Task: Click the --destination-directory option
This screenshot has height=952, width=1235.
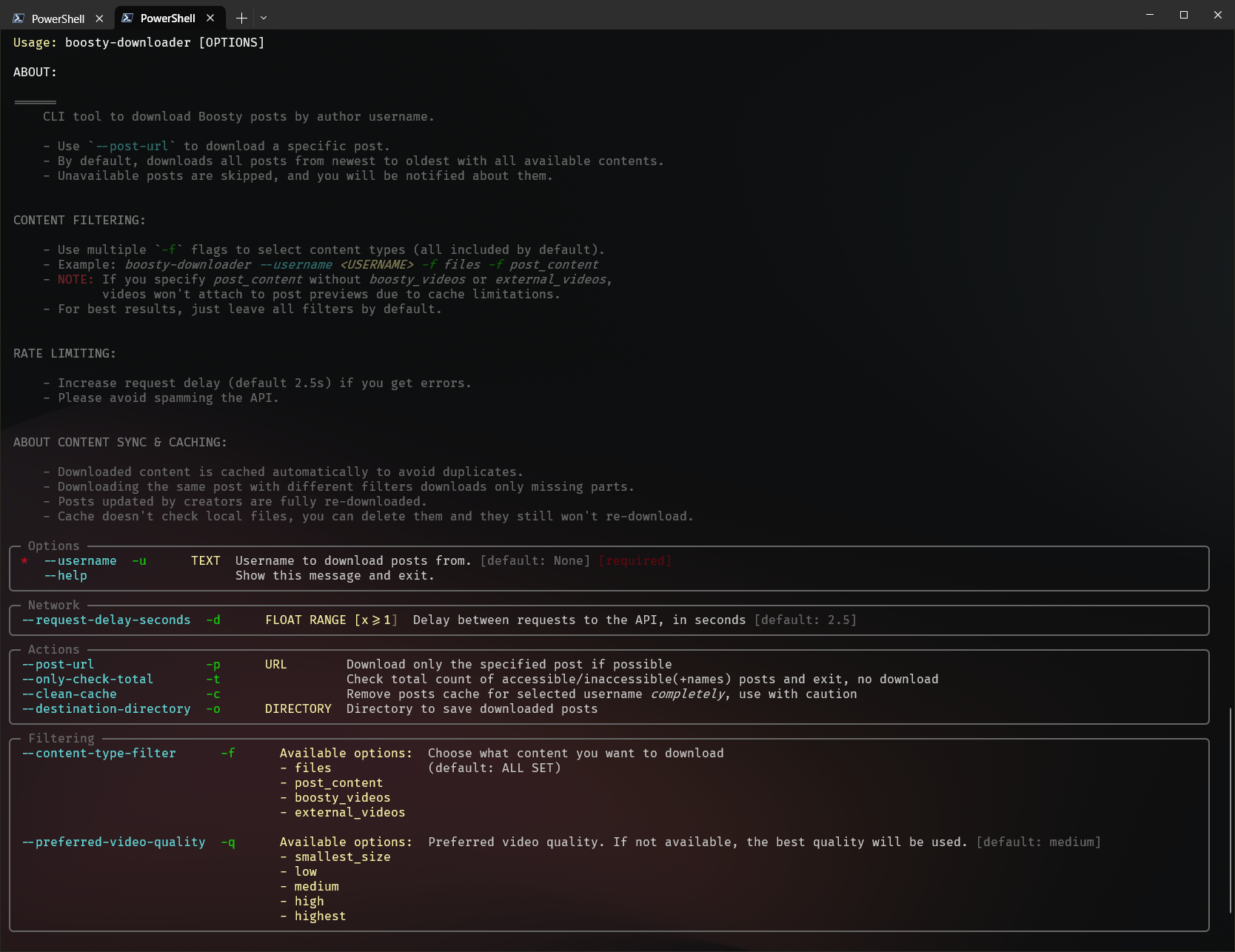Action: coord(107,708)
